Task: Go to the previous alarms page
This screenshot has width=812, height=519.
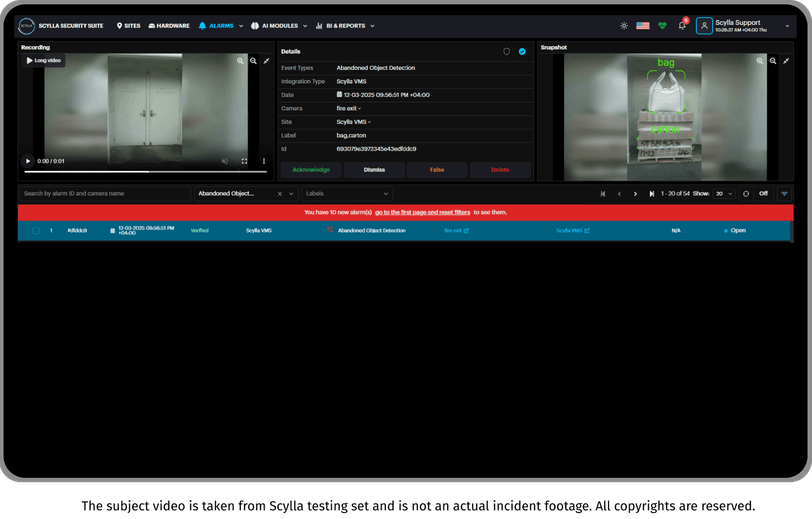Action: click(619, 194)
